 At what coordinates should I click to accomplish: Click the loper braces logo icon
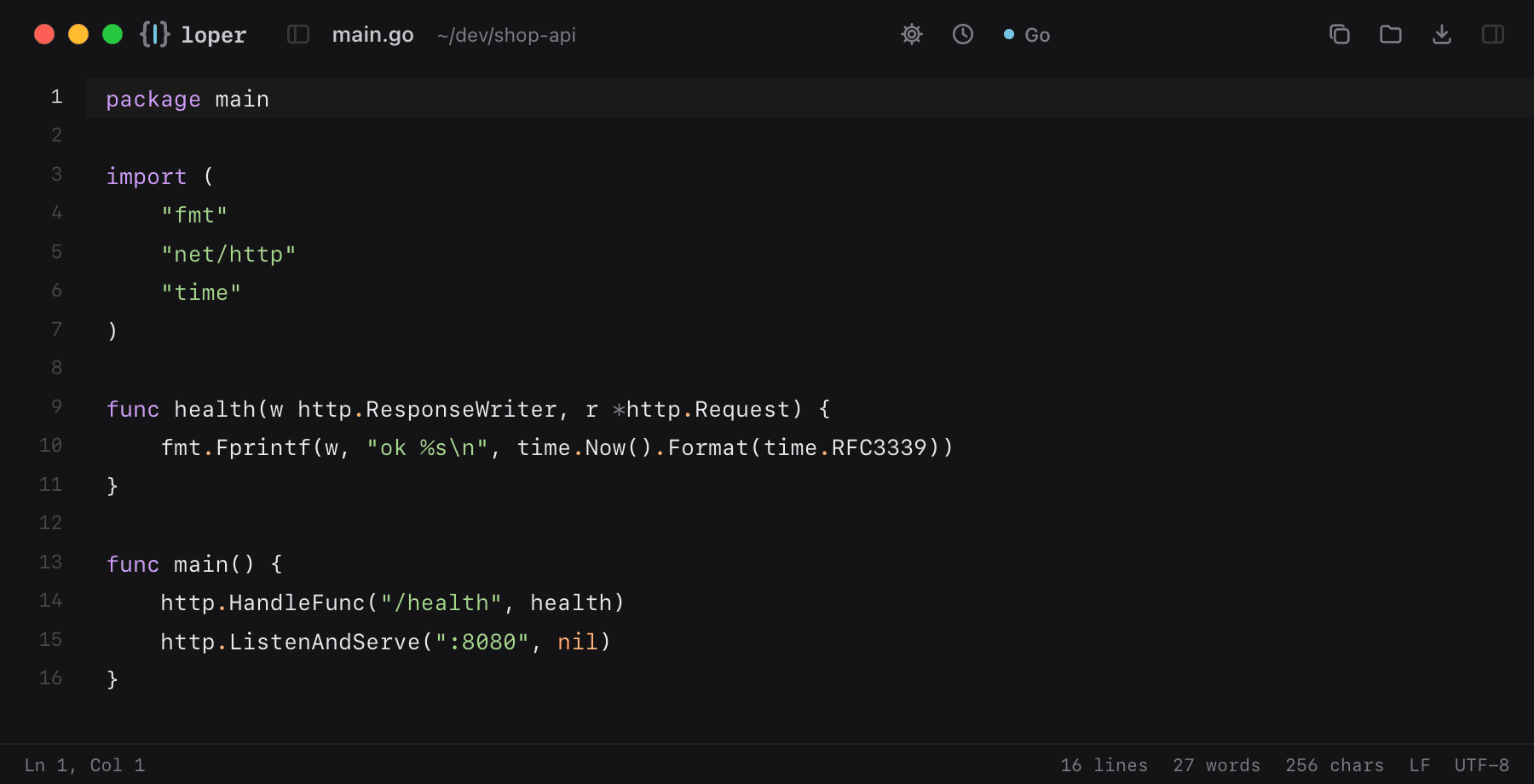pos(155,34)
